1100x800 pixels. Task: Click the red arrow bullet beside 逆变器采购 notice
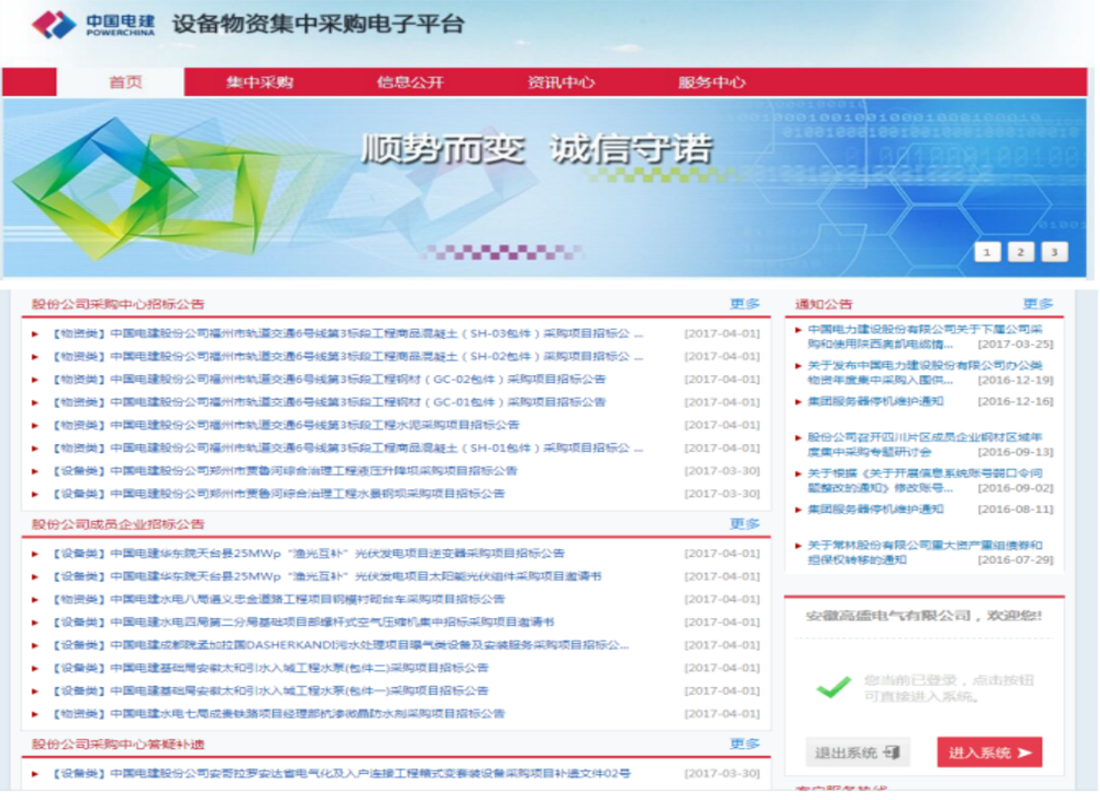click(35, 554)
